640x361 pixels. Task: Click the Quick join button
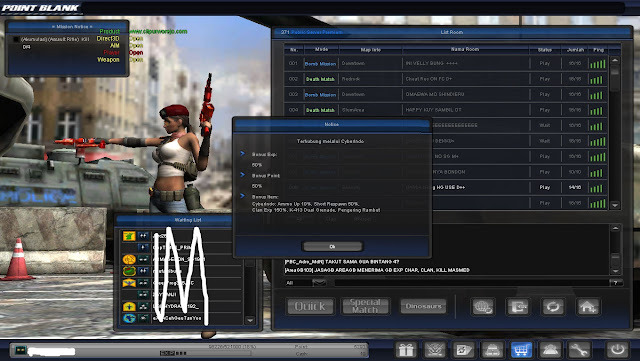[x=310, y=306]
